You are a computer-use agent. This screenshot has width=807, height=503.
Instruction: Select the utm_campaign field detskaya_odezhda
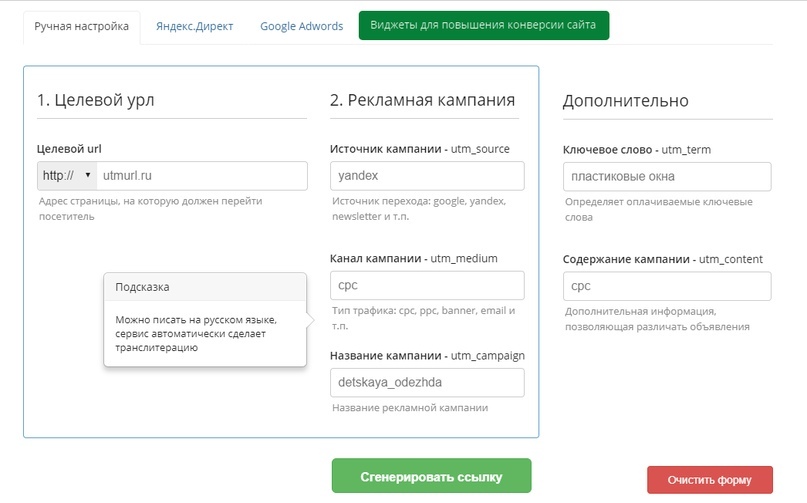[427, 383]
